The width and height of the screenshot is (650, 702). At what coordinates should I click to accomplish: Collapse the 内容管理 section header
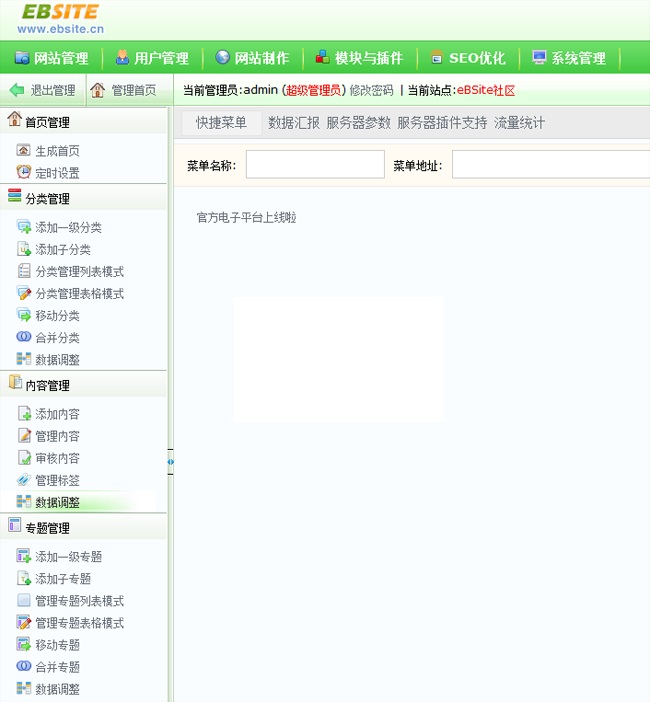[83, 384]
